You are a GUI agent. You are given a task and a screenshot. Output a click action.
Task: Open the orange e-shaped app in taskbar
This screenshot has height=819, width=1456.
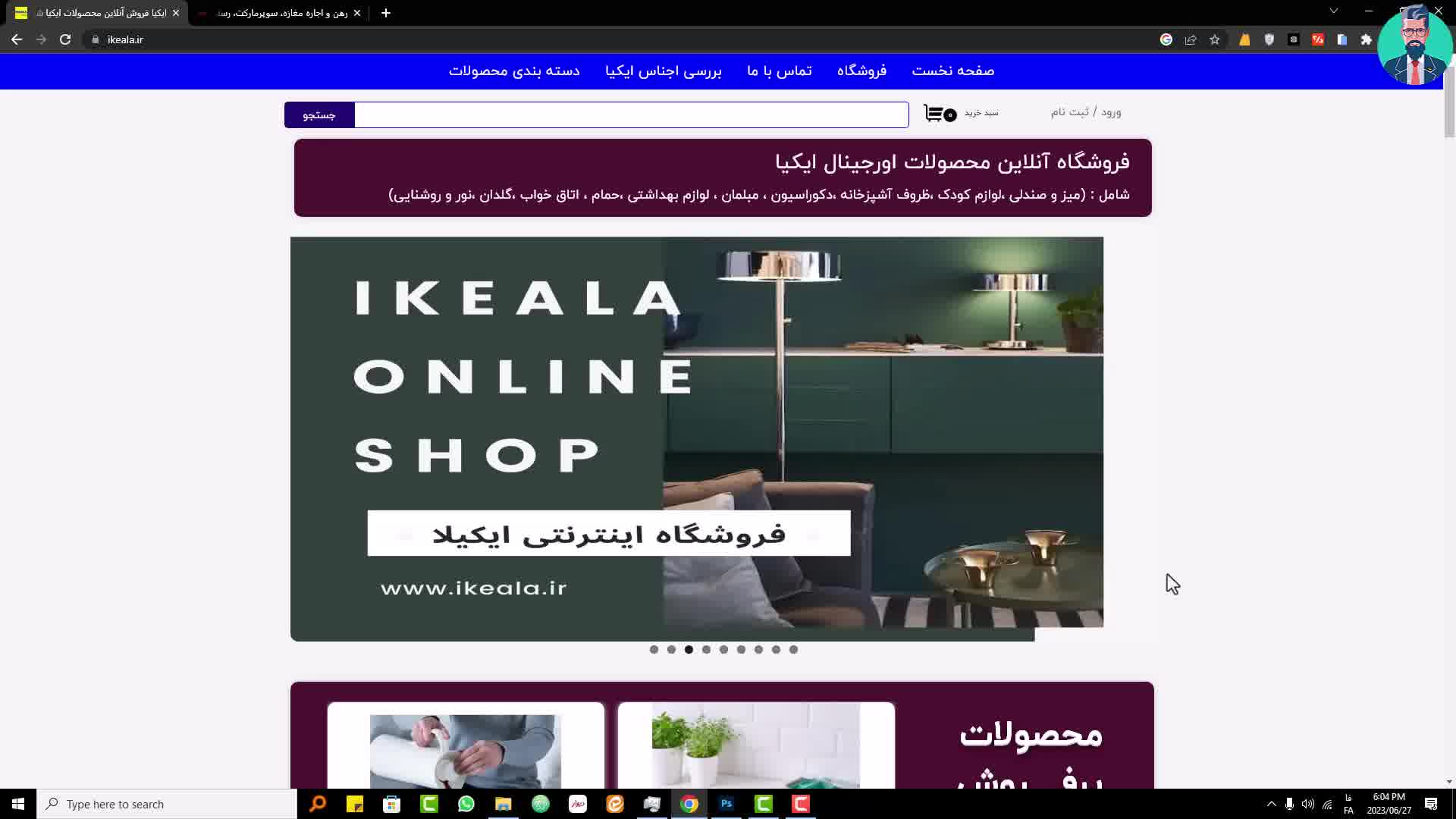pyautogui.click(x=615, y=804)
